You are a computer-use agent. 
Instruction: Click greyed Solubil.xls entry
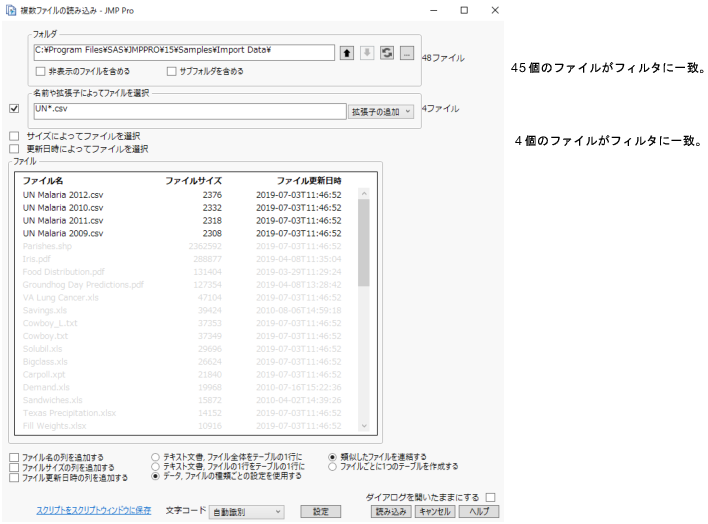tap(42, 349)
